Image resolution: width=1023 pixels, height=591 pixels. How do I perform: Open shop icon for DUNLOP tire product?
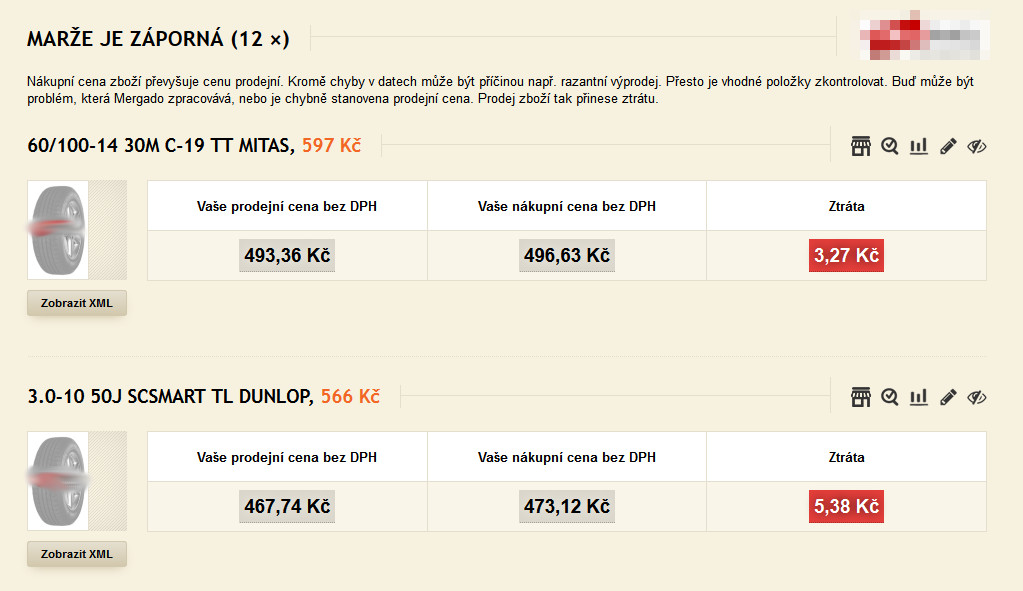coord(861,397)
